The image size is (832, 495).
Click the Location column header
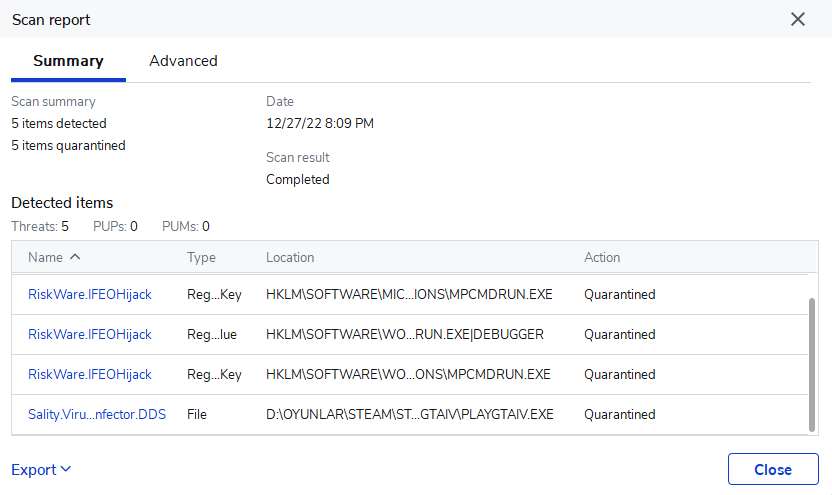[290, 257]
